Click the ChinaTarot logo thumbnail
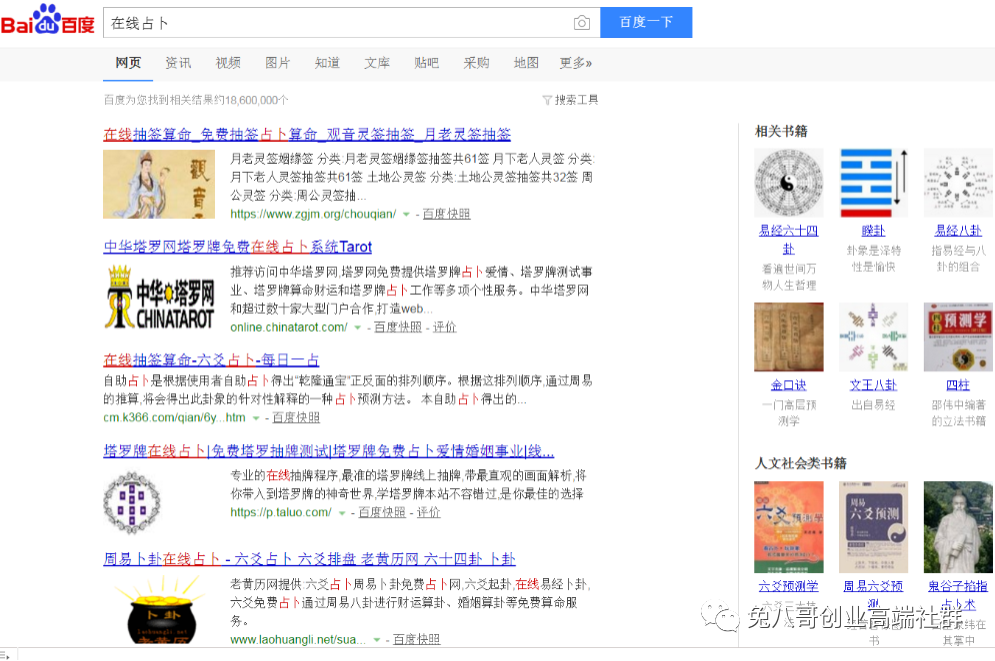995x661 pixels. (x=159, y=297)
